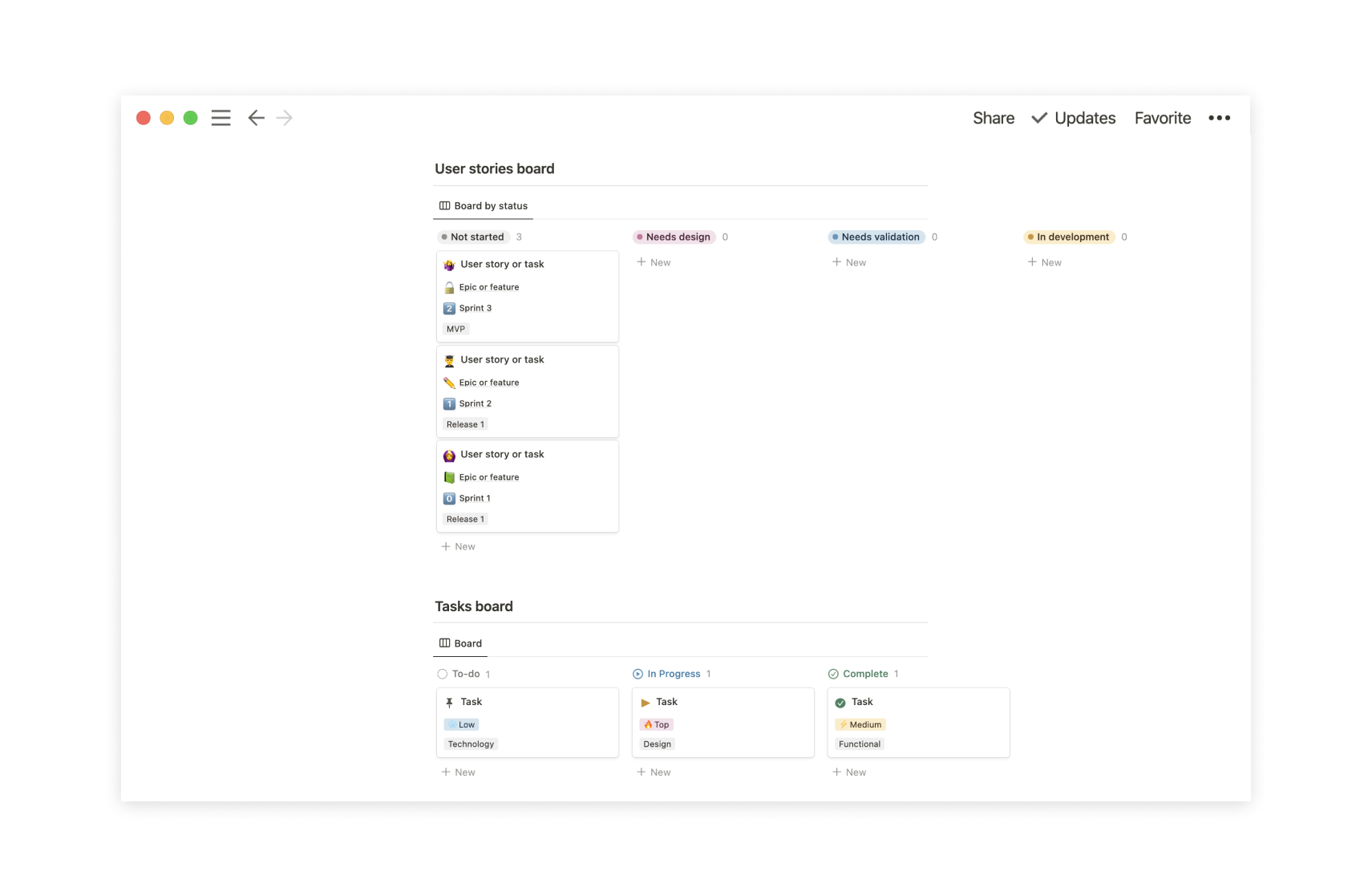Select the Board tab in Tasks board
1372x896 pixels.
[x=460, y=643]
